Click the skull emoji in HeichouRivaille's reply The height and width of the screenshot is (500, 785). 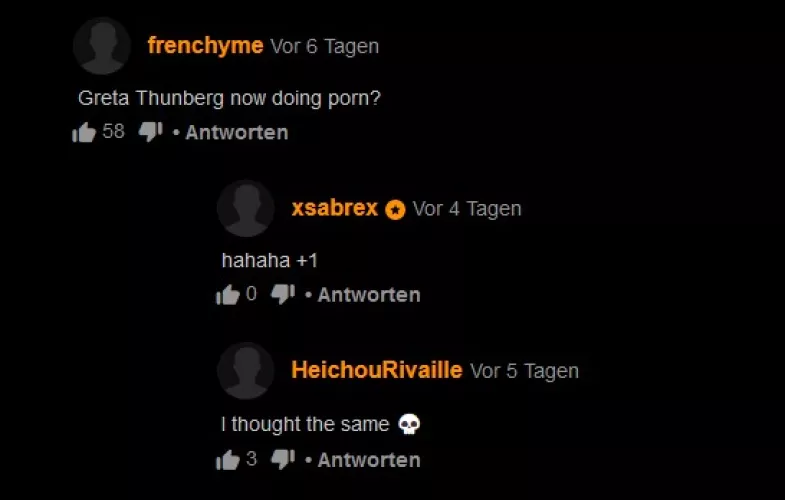click(409, 424)
